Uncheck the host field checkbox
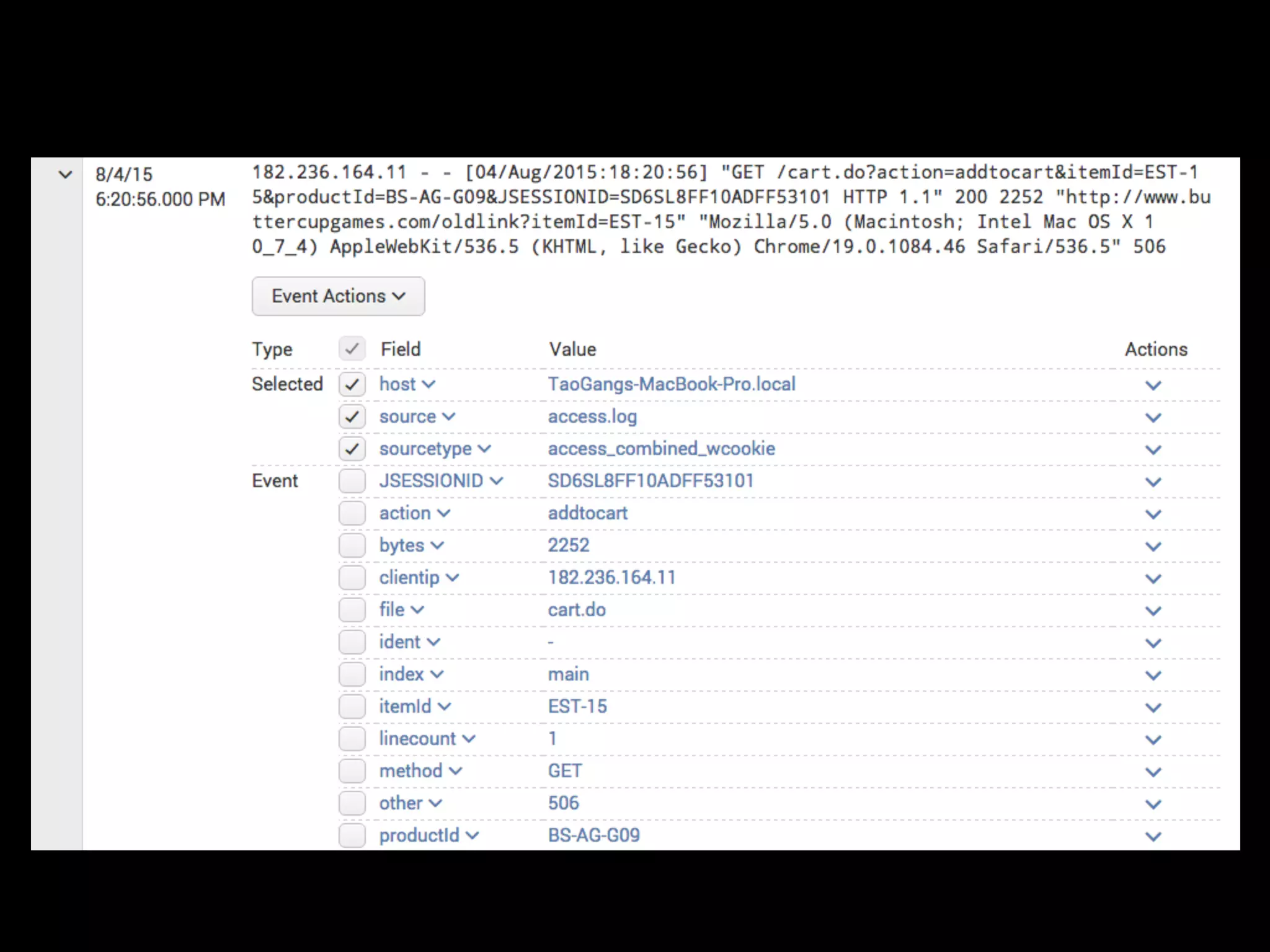The height and width of the screenshot is (952, 1270). tap(352, 384)
